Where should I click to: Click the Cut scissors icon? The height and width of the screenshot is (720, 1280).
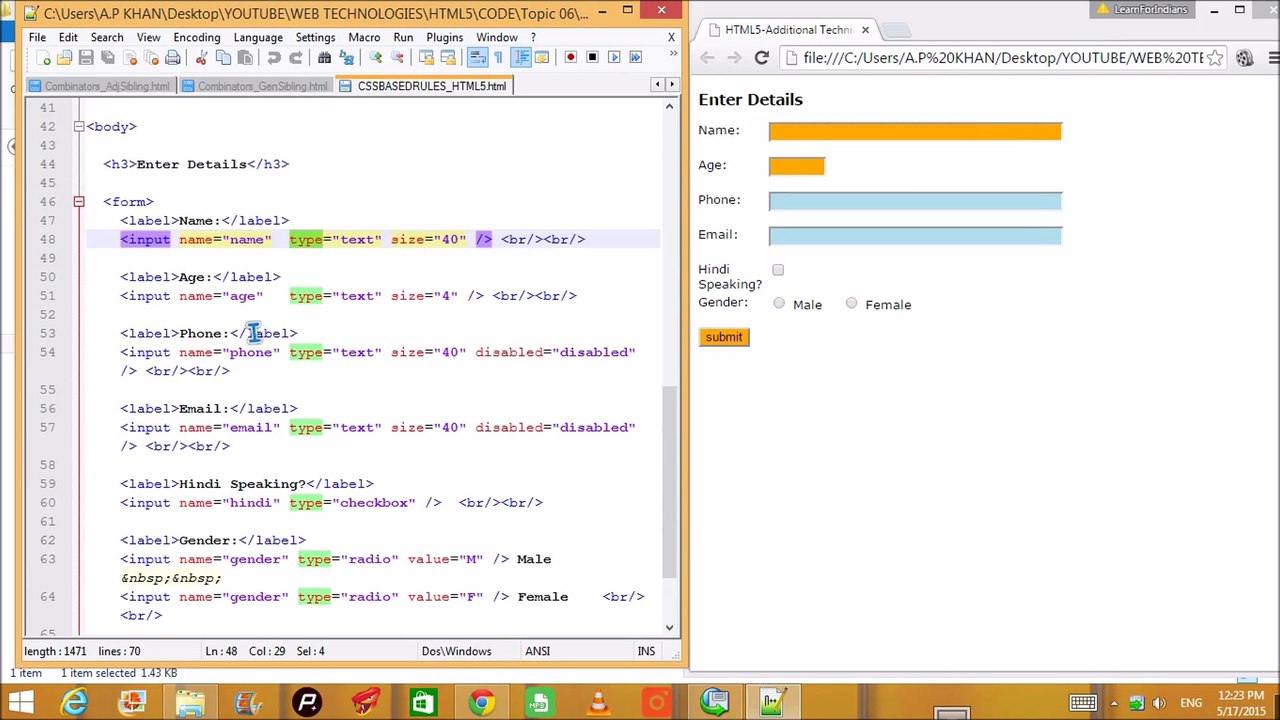(x=201, y=57)
